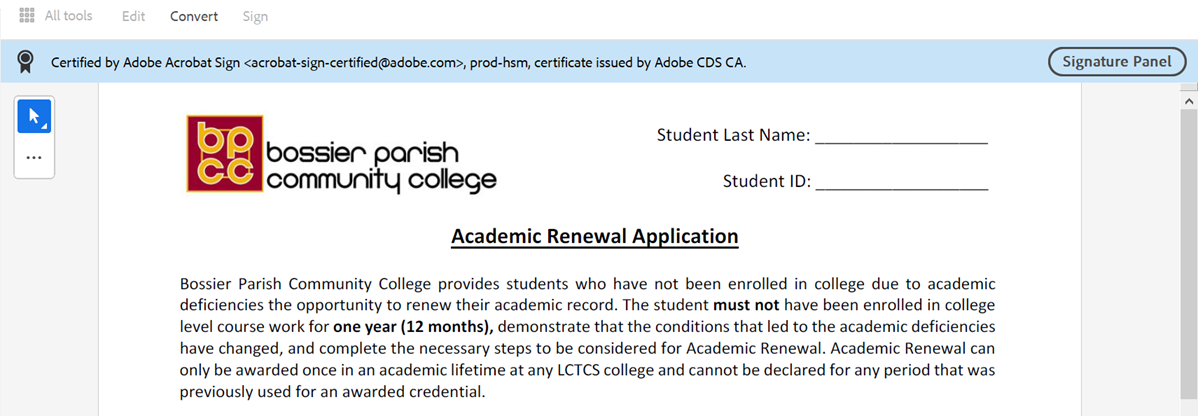Screen dimensions: 1198x416
Task: Click the BPCC college logo image
Action: [x=224, y=155]
